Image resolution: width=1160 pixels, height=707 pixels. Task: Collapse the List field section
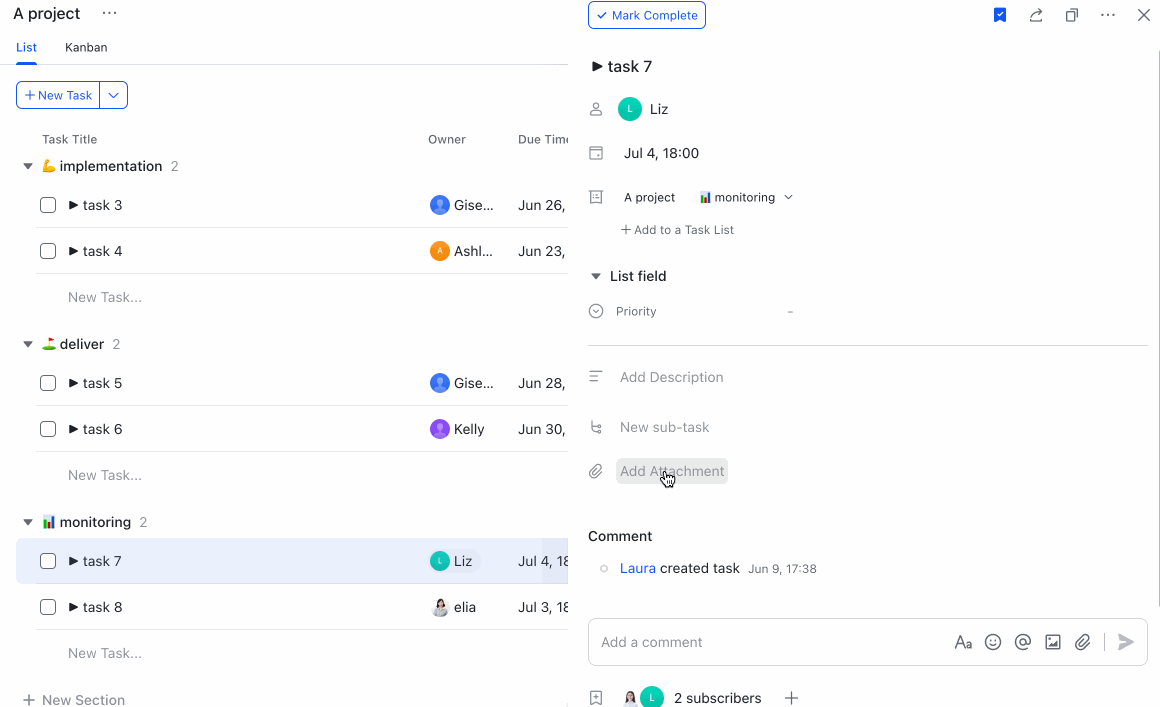click(596, 276)
